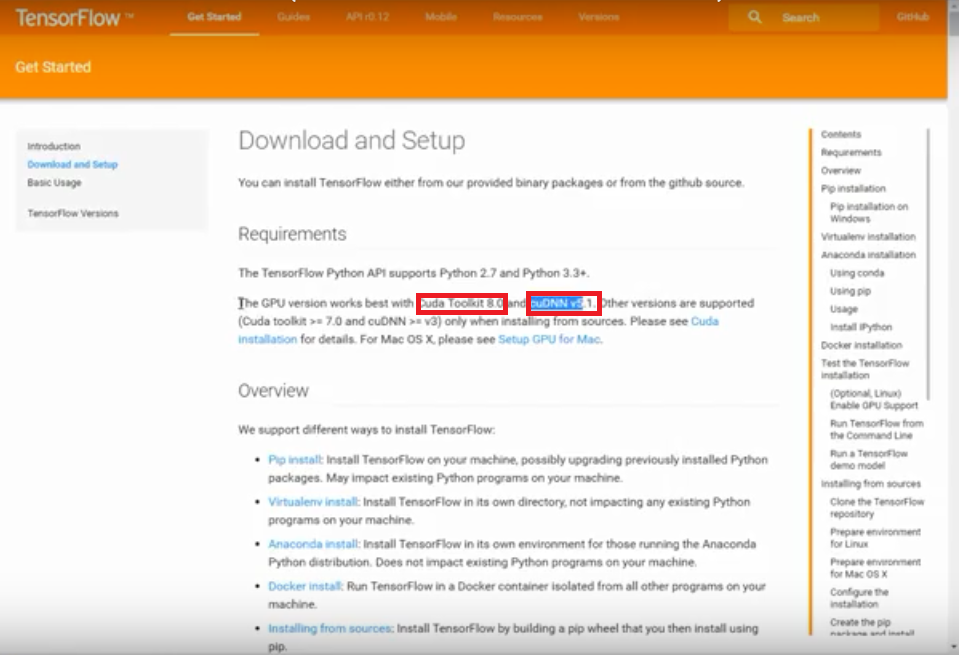Viewport: 959px width, 655px height.
Task: Select TensorFlow Versions in left sidebar
Action: click(x=73, y=213)
